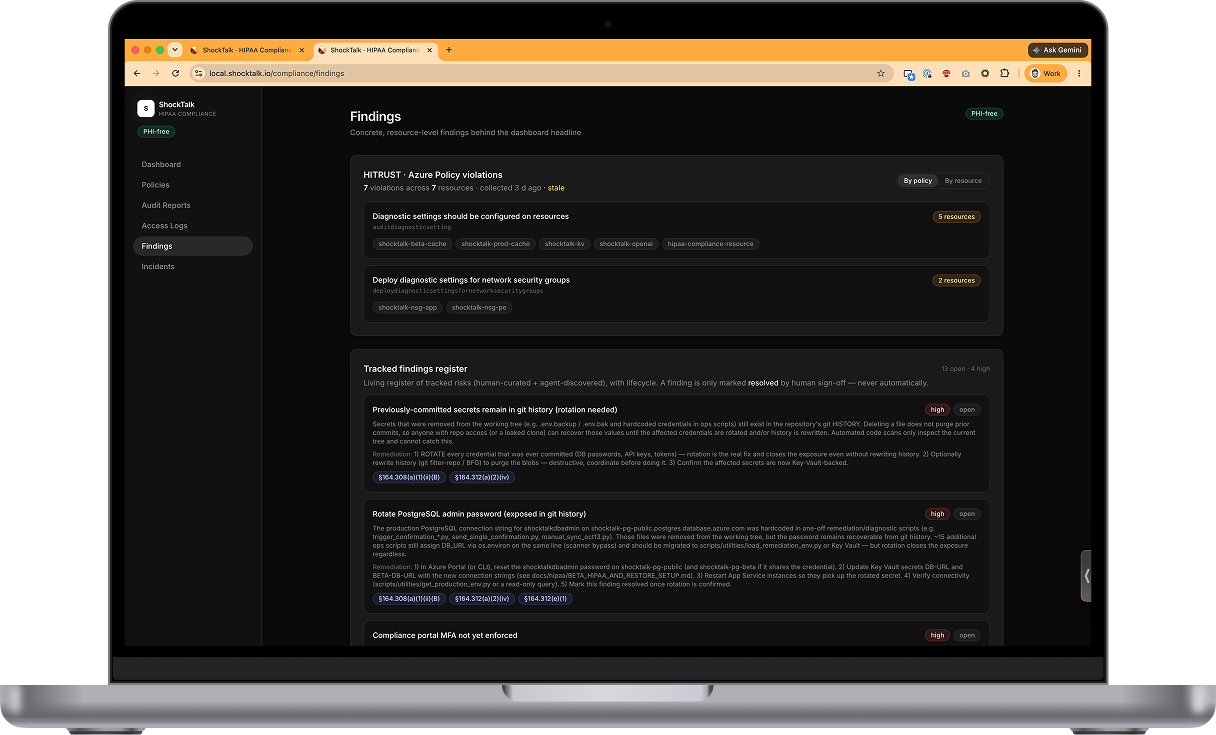This screenshot has height=735, width=1216.
Task: Click the shocktalk-openai resource chip
Action: [626, 244]
